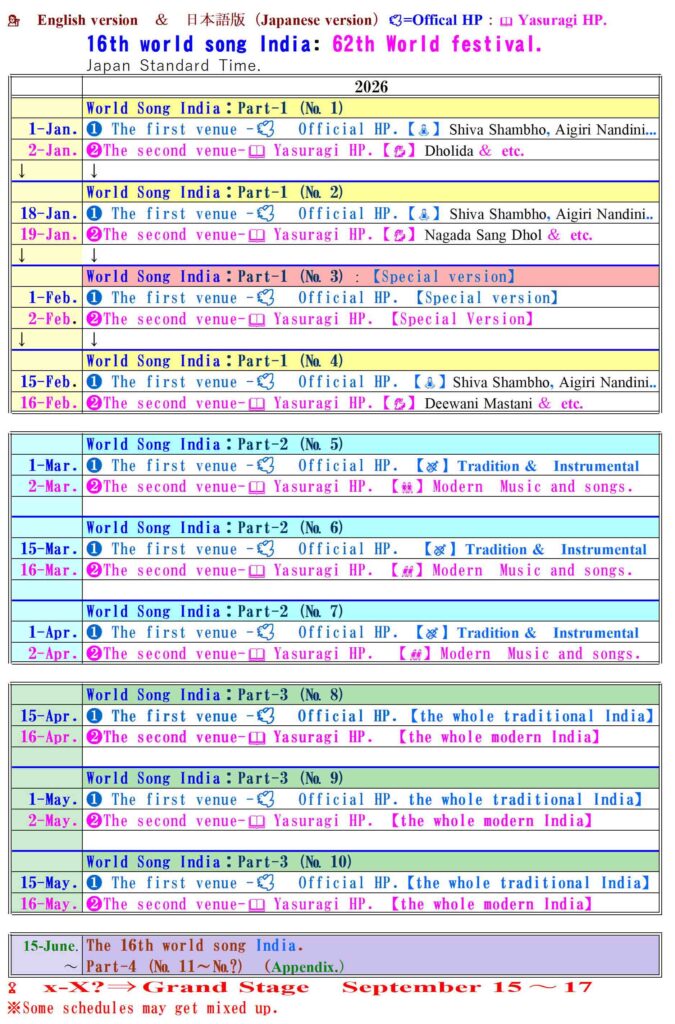675x1024 pixels.
Task: Click the circled number 1 in 15-Apr. row
Action: [95, 716]
